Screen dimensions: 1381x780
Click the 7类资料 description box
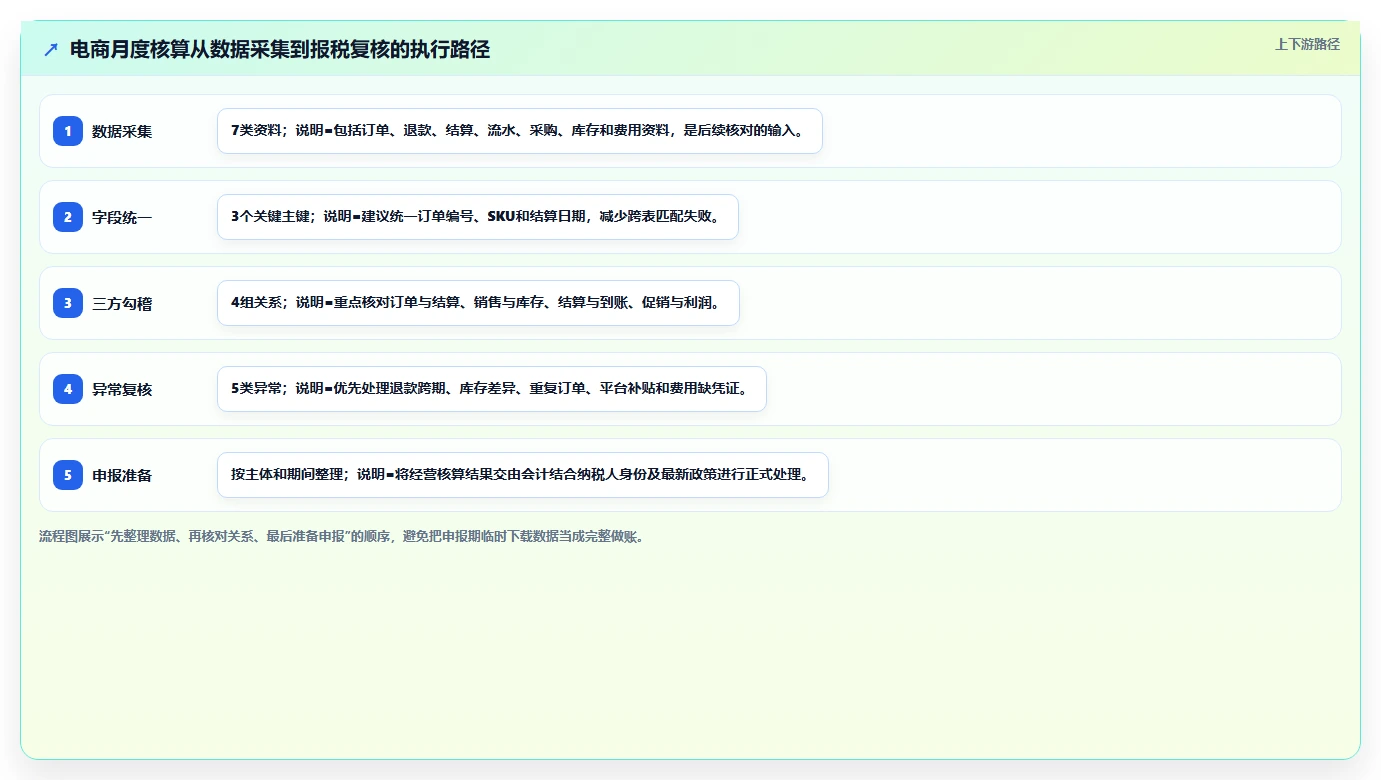point(520,131)
